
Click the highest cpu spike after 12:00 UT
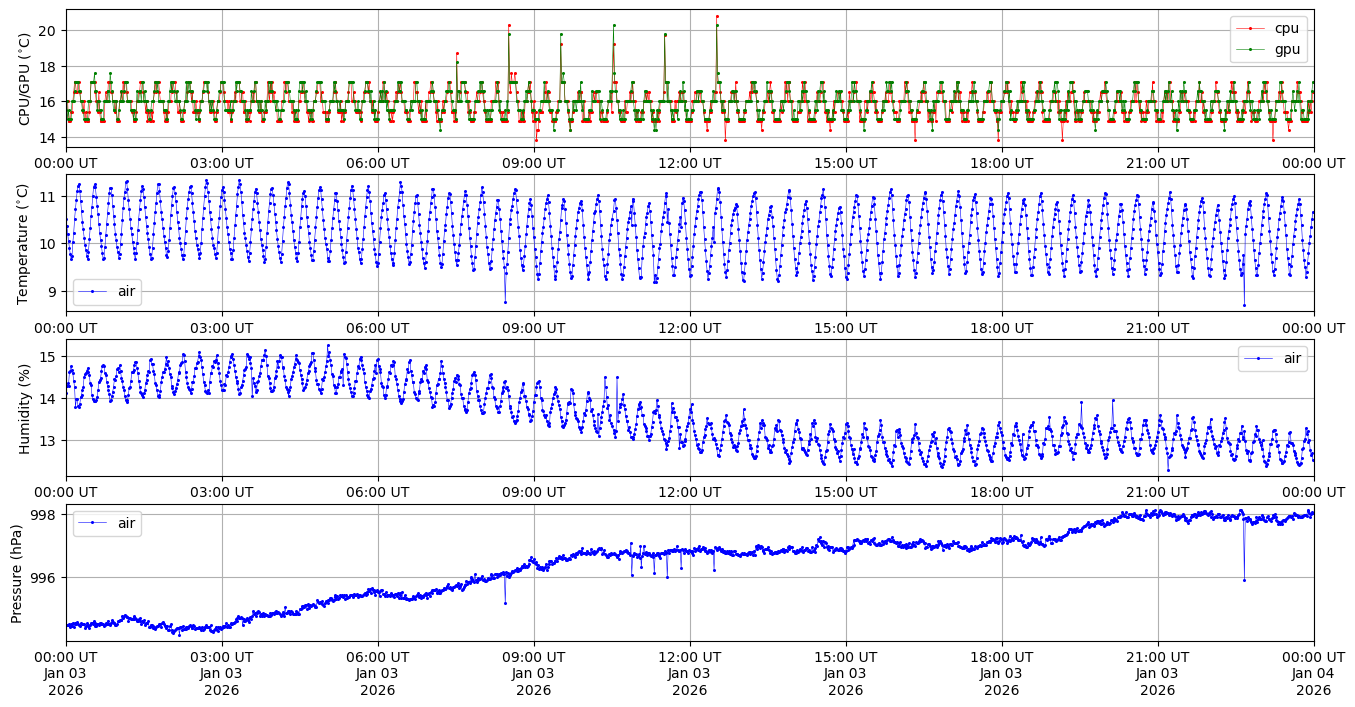coord(717,16)
